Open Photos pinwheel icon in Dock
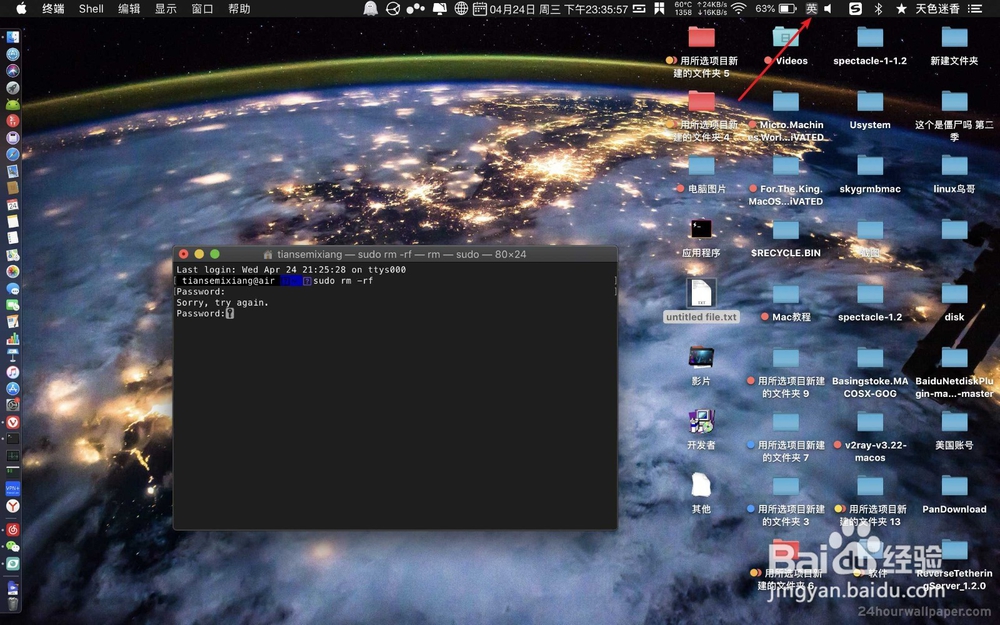This screenshot has height=625, width=1000. (x=13, y=271)
